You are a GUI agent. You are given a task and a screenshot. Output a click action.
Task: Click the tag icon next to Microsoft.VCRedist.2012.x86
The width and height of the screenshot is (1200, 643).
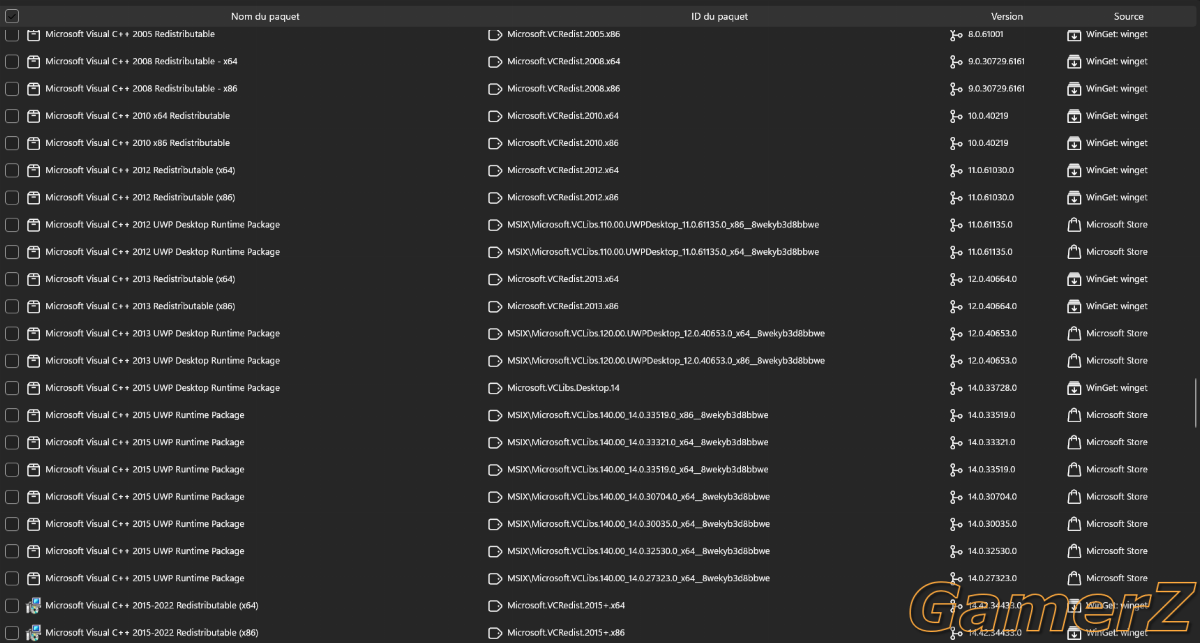pos(494,197)
